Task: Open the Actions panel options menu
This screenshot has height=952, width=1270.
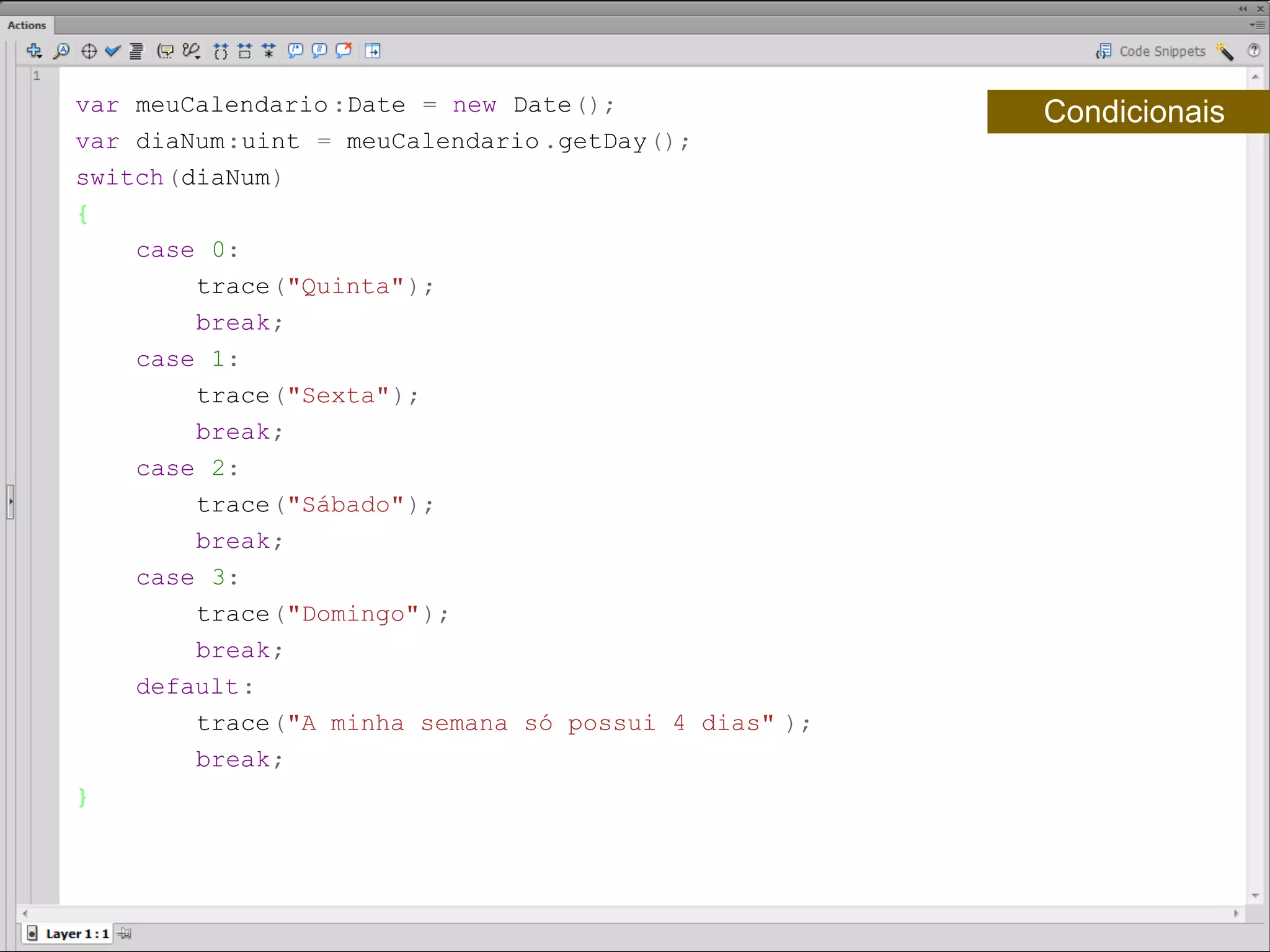Action: (1257, 25)
